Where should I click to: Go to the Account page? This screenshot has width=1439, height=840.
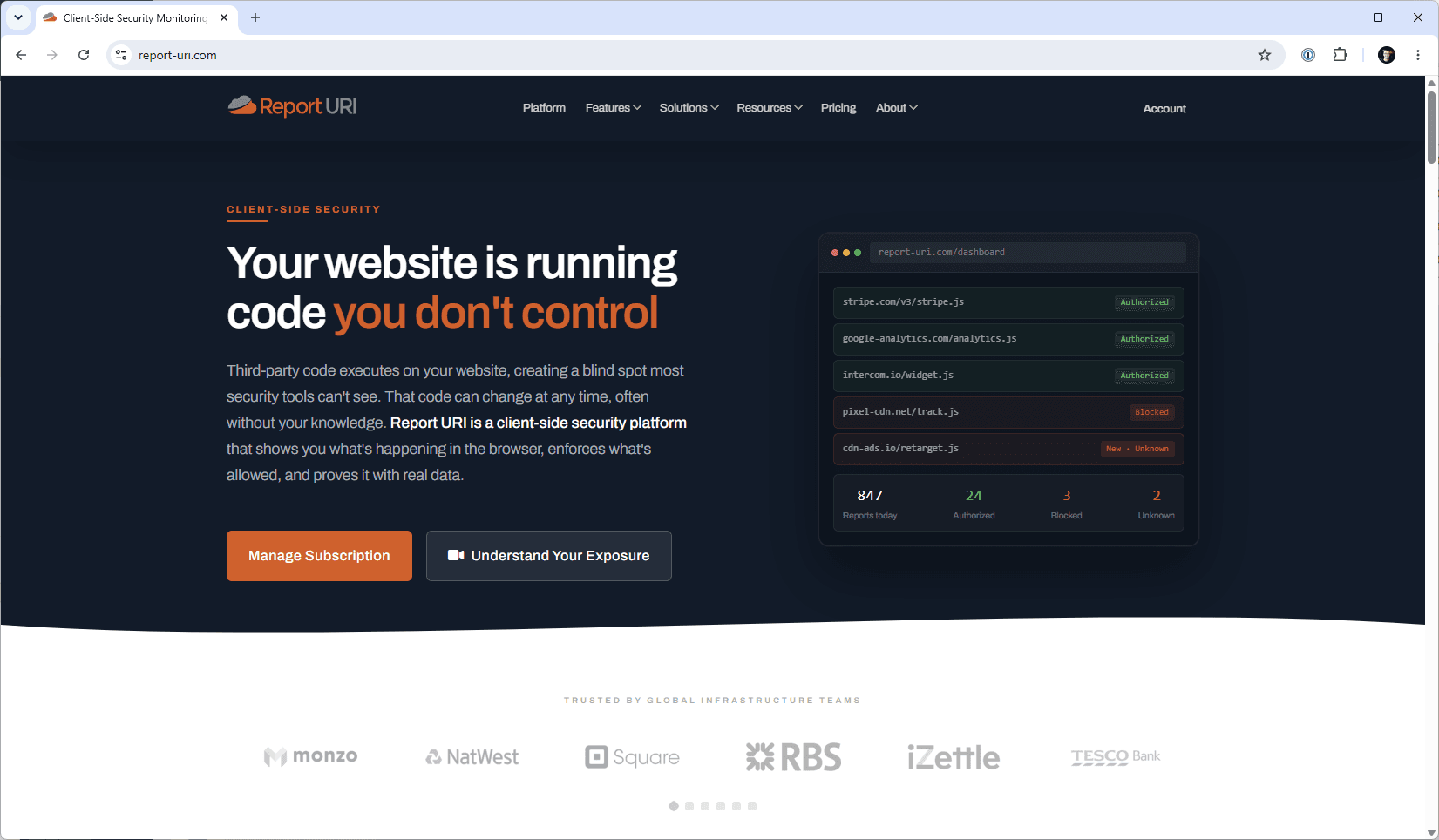tap(1164, 109)
